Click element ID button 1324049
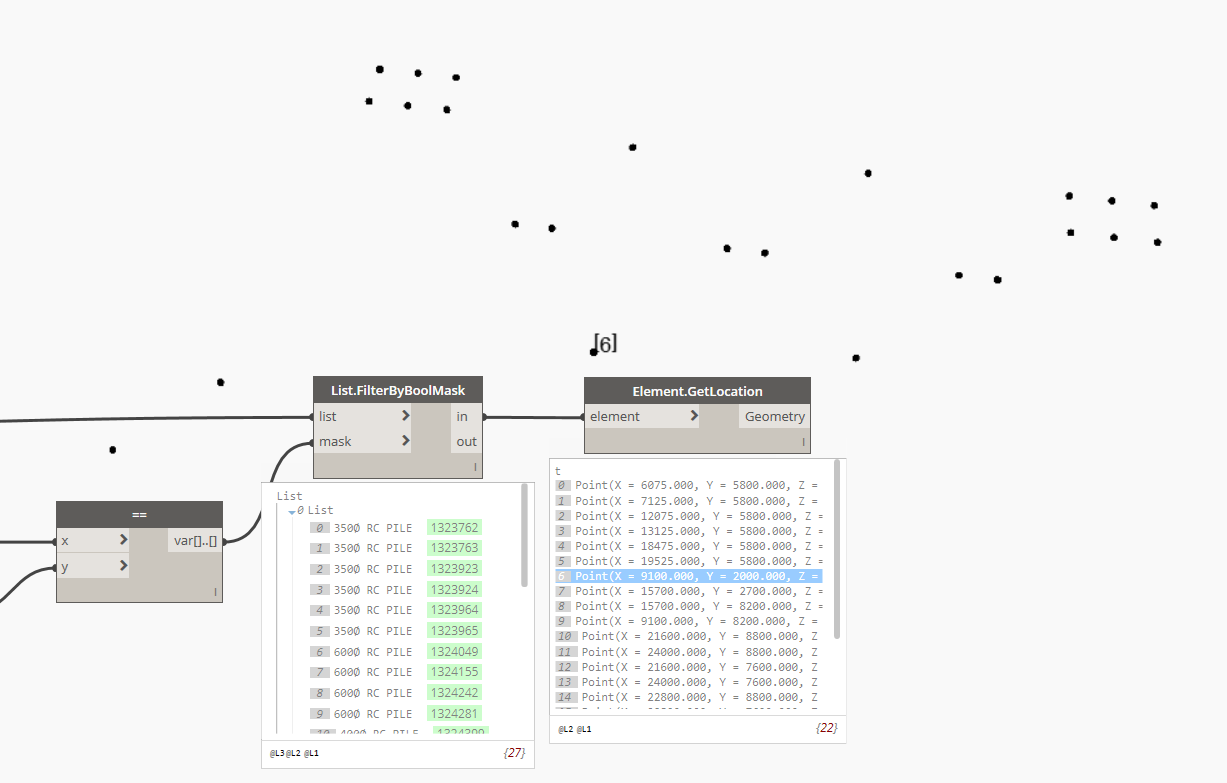This screenshot has height=783, width=1227. click(x=455, y=652)
